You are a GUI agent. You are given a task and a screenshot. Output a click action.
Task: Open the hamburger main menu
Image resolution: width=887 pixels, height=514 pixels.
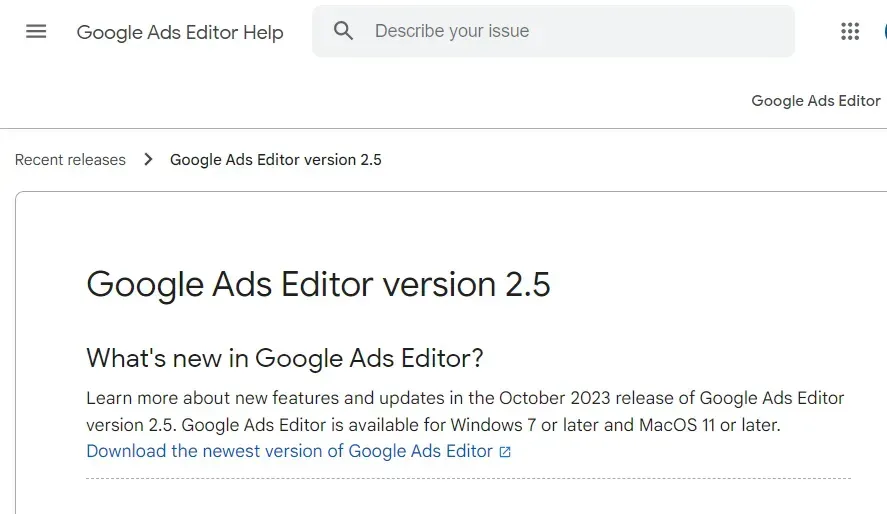[36, 32]
